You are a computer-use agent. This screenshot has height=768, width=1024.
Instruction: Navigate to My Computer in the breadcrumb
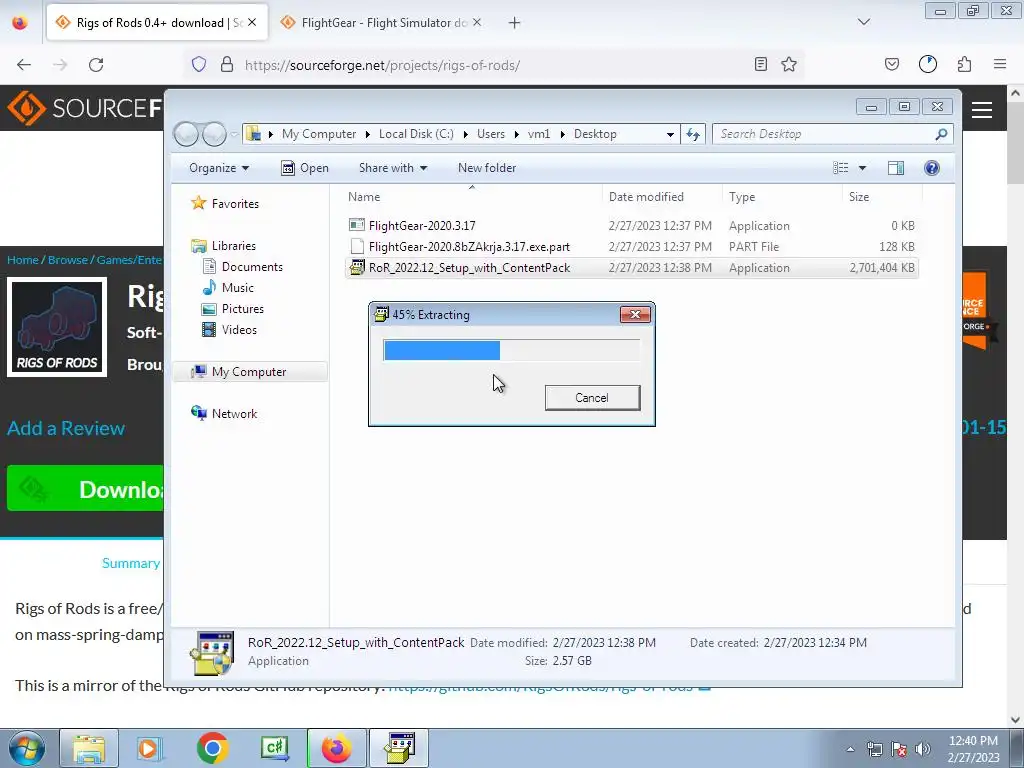coord(319,134)
